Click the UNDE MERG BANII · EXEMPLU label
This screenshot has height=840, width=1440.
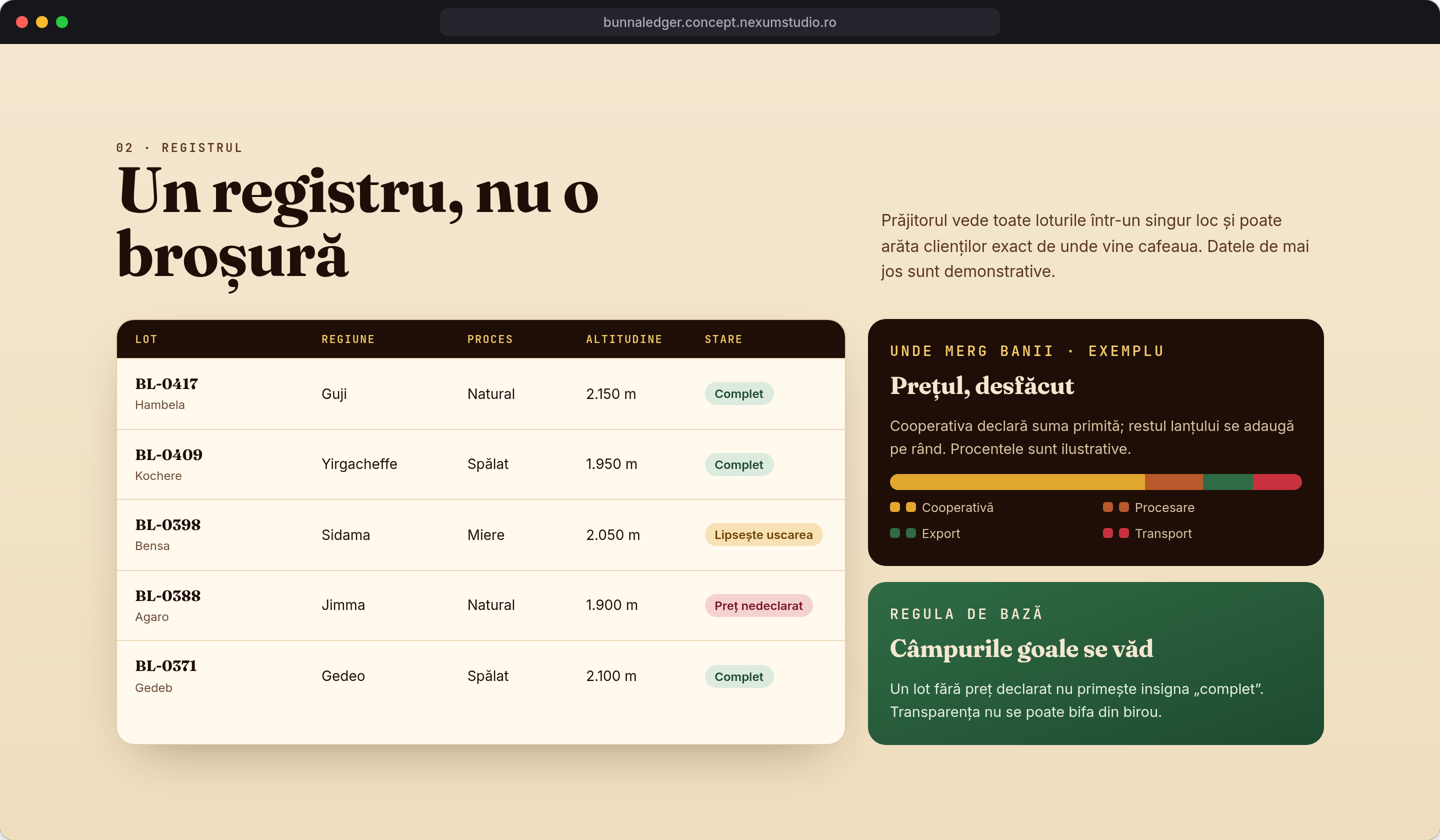[x=1027, y=351]
